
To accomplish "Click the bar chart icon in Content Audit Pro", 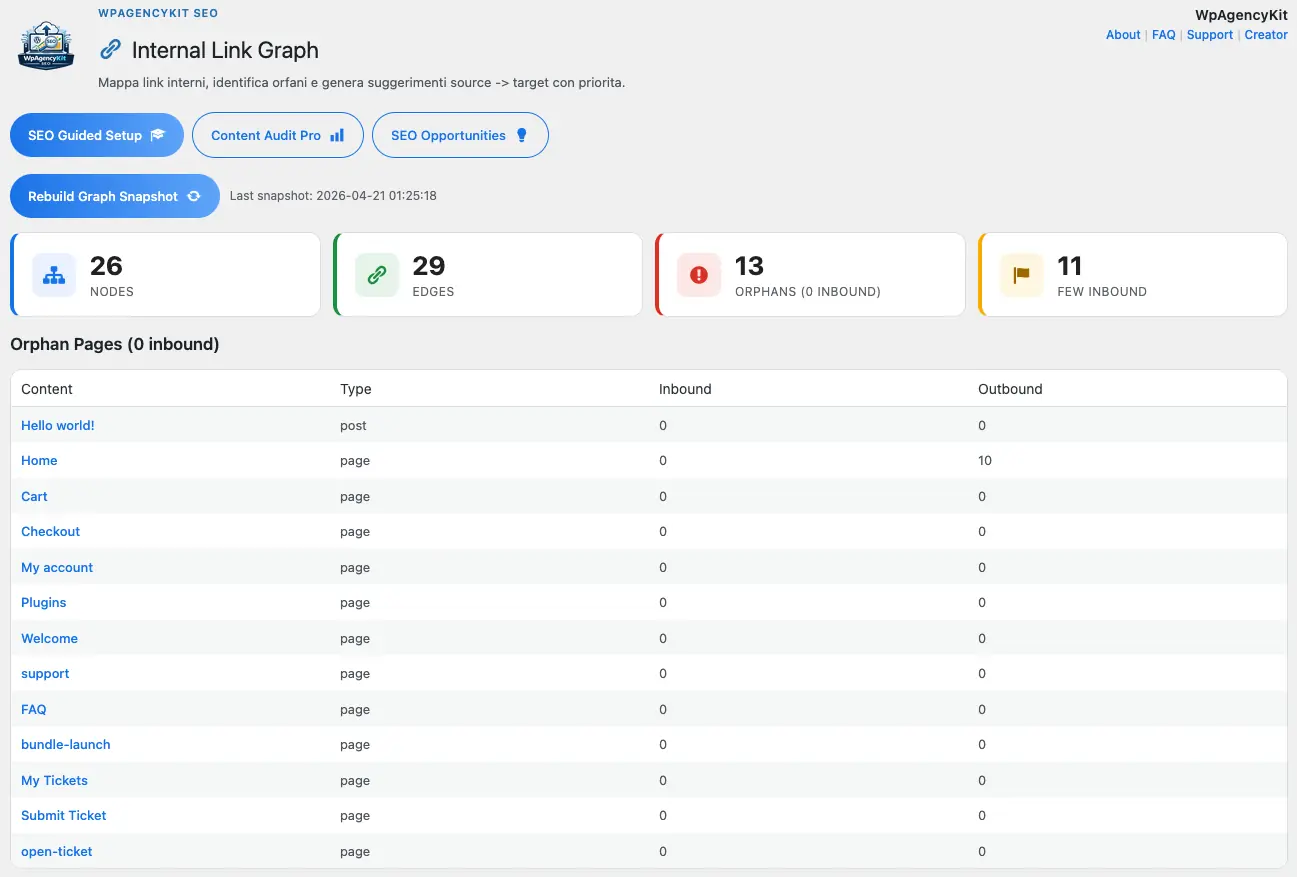I will pos(337,135).
